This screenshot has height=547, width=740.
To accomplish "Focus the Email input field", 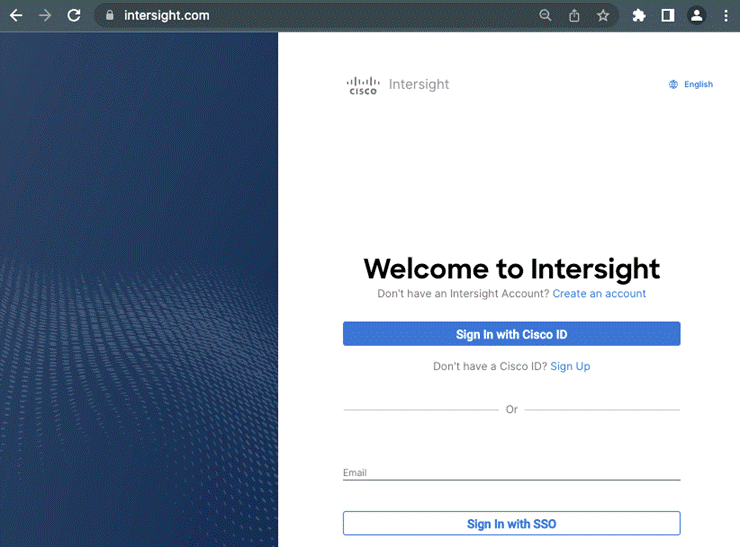I will click(512, 472).
